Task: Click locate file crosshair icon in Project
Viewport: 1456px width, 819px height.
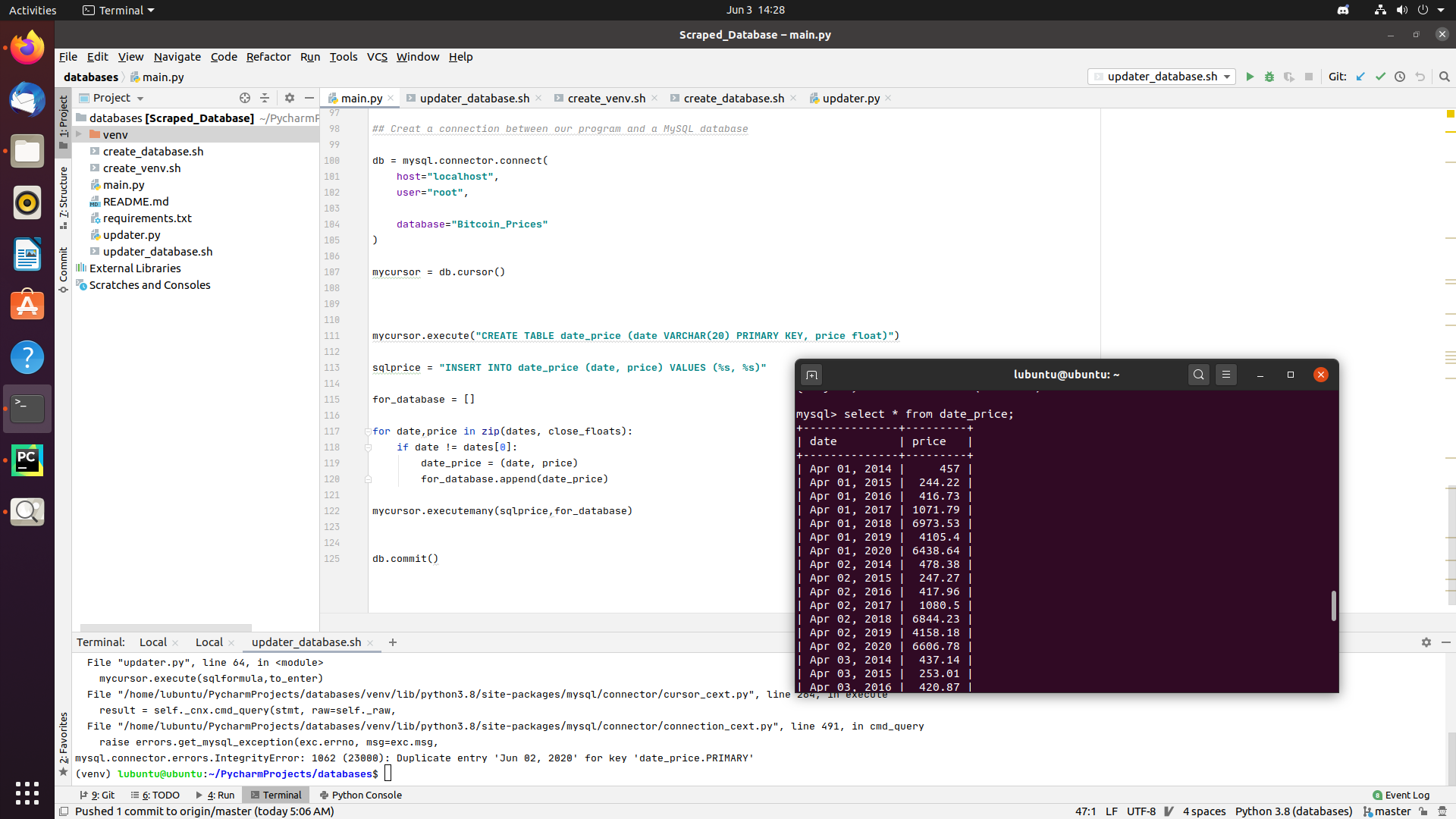Action: pos(244,98)
